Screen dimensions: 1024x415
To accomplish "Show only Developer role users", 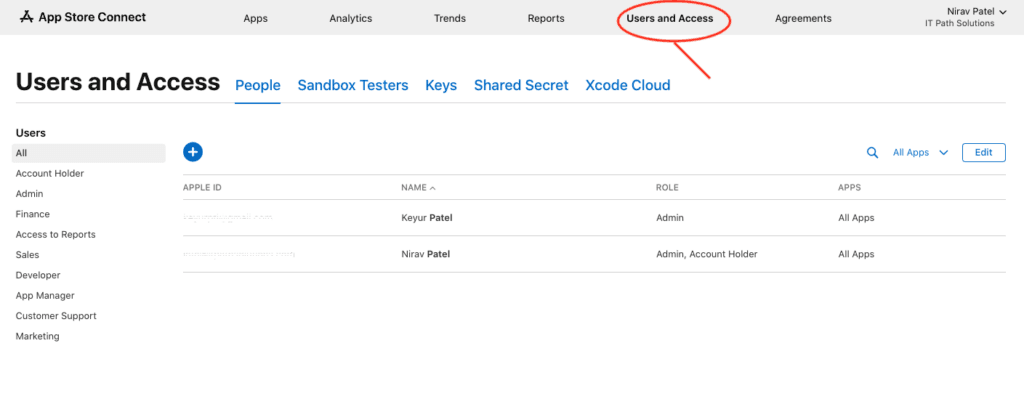I will [x=38, y=275].
